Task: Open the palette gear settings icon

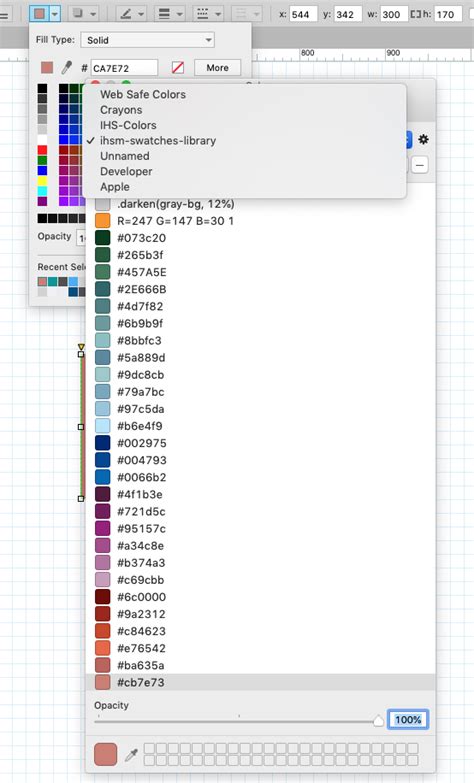Action: coord(424,139)
